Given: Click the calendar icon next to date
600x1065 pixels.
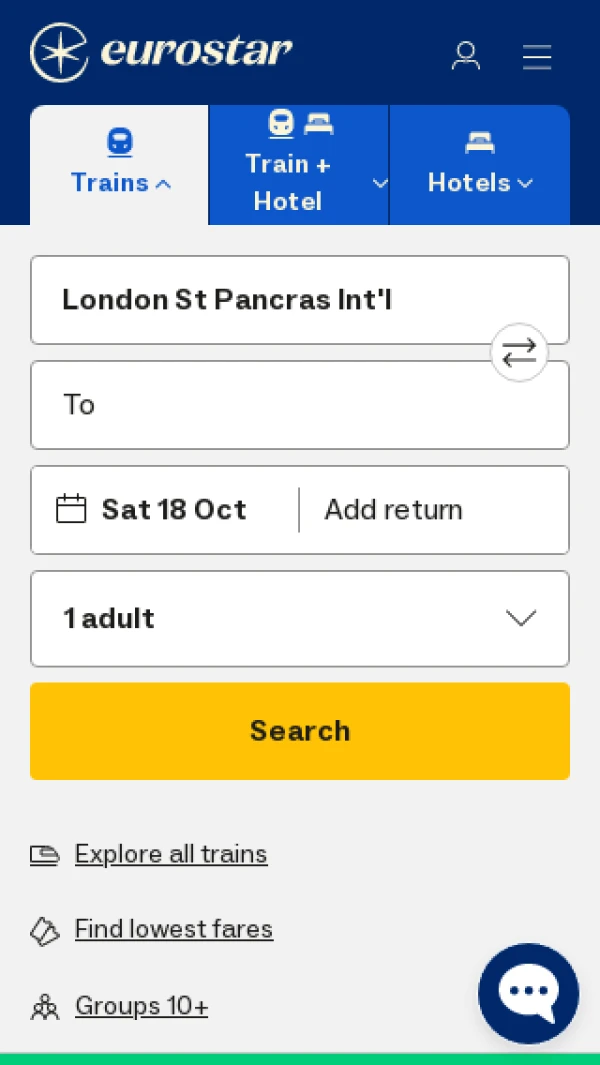Looking at the screenshot, I should click(71, 509).
